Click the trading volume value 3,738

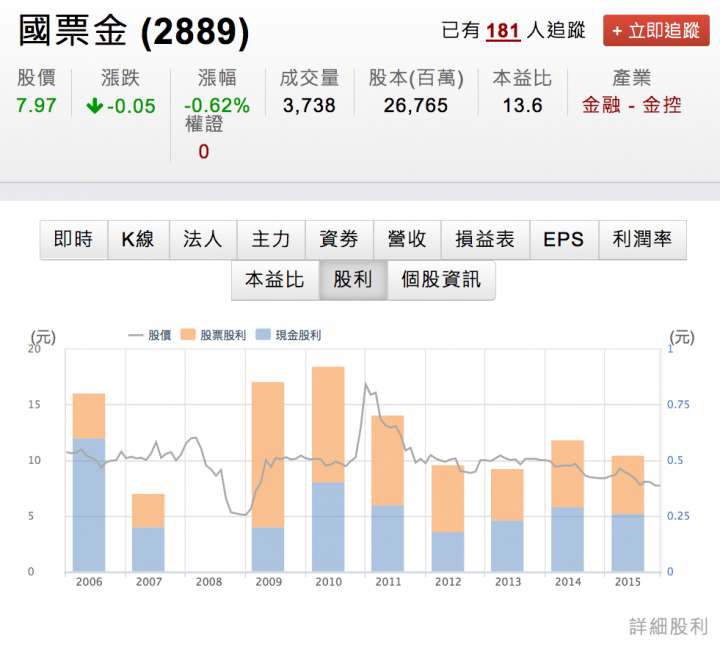pyautogui.click(x=309, y=106)
